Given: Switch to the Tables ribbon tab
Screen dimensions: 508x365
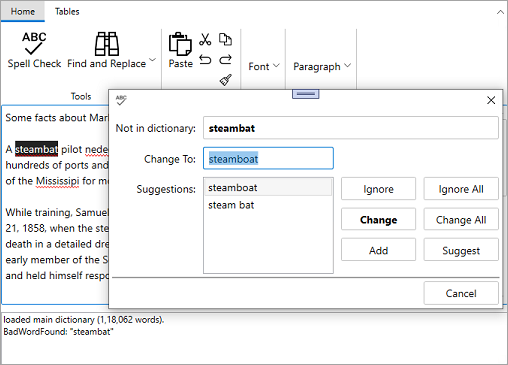Looking at the screenshot, I should [x=67, y=12].
